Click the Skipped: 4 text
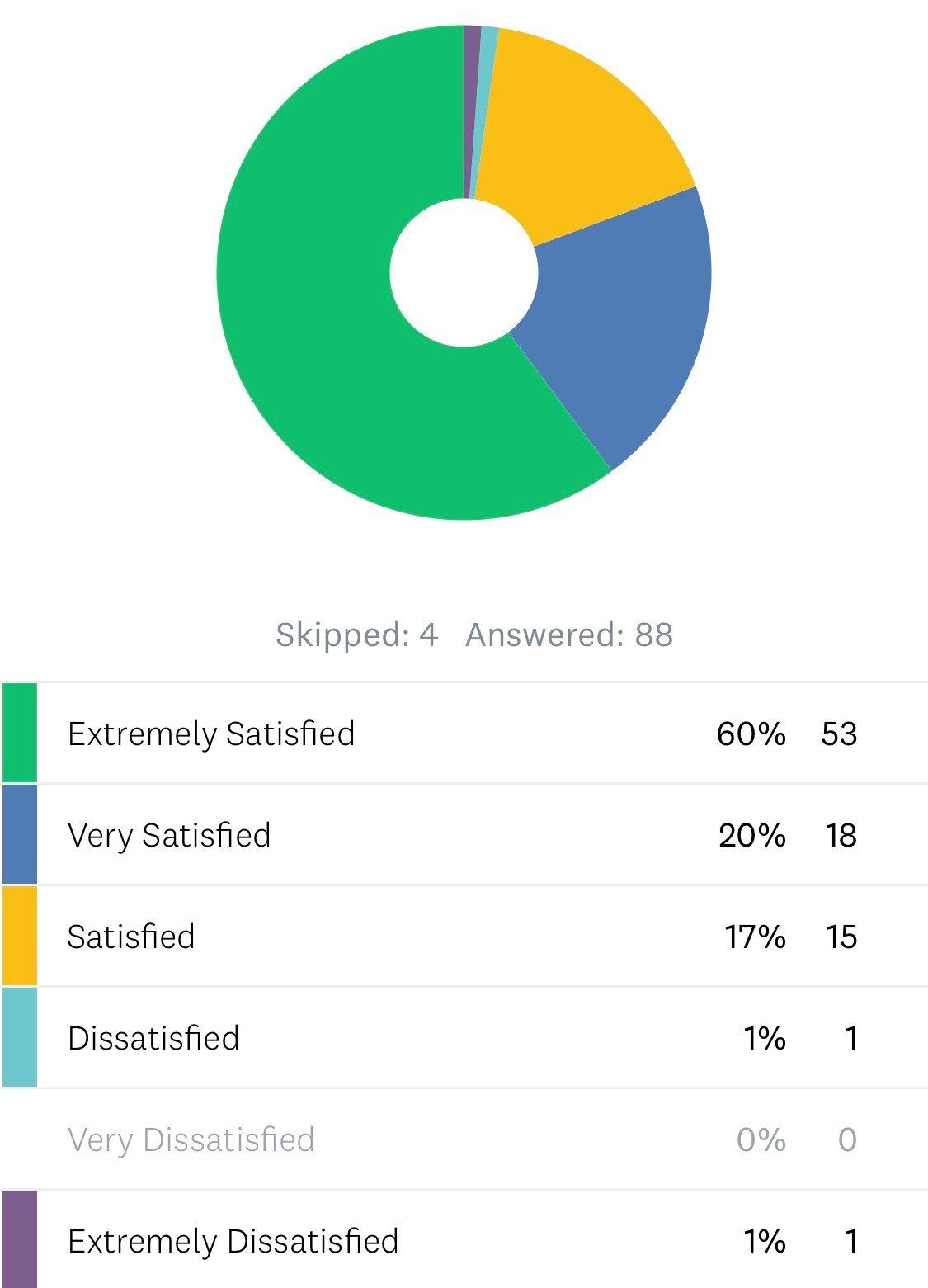 (x=356, y=635)
